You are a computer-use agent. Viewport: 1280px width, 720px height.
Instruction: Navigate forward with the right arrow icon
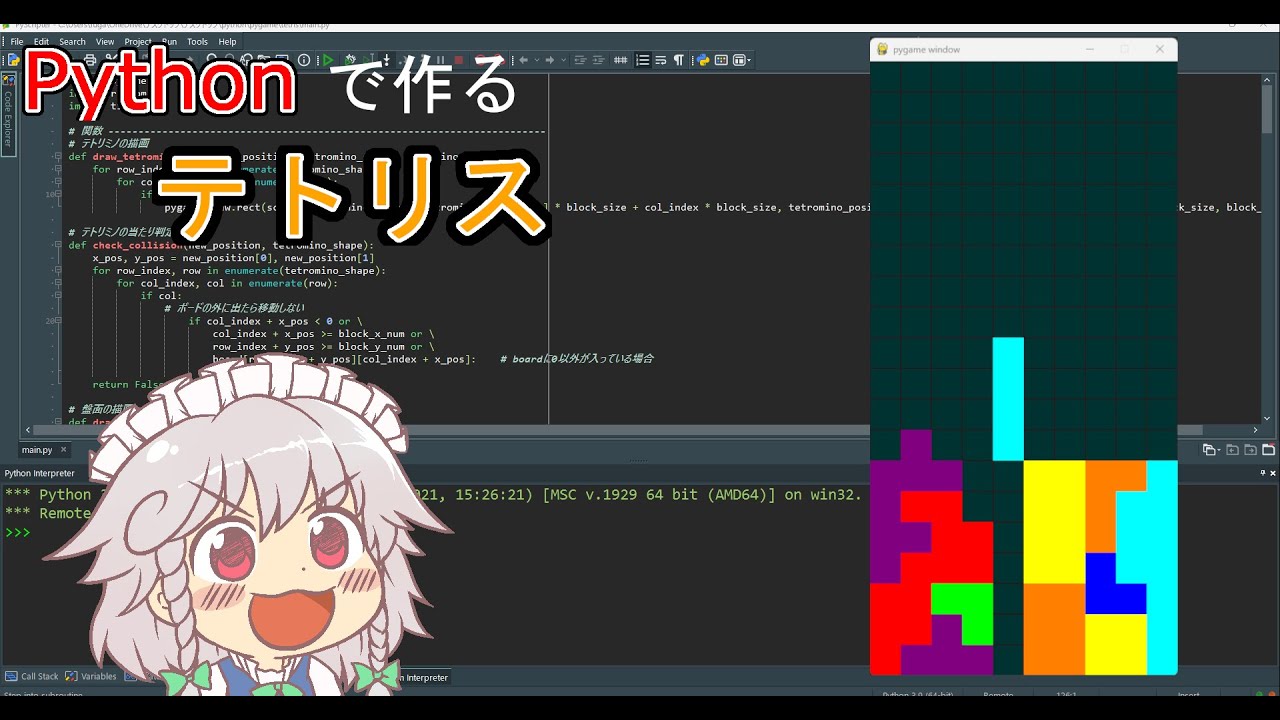[549, 60]
